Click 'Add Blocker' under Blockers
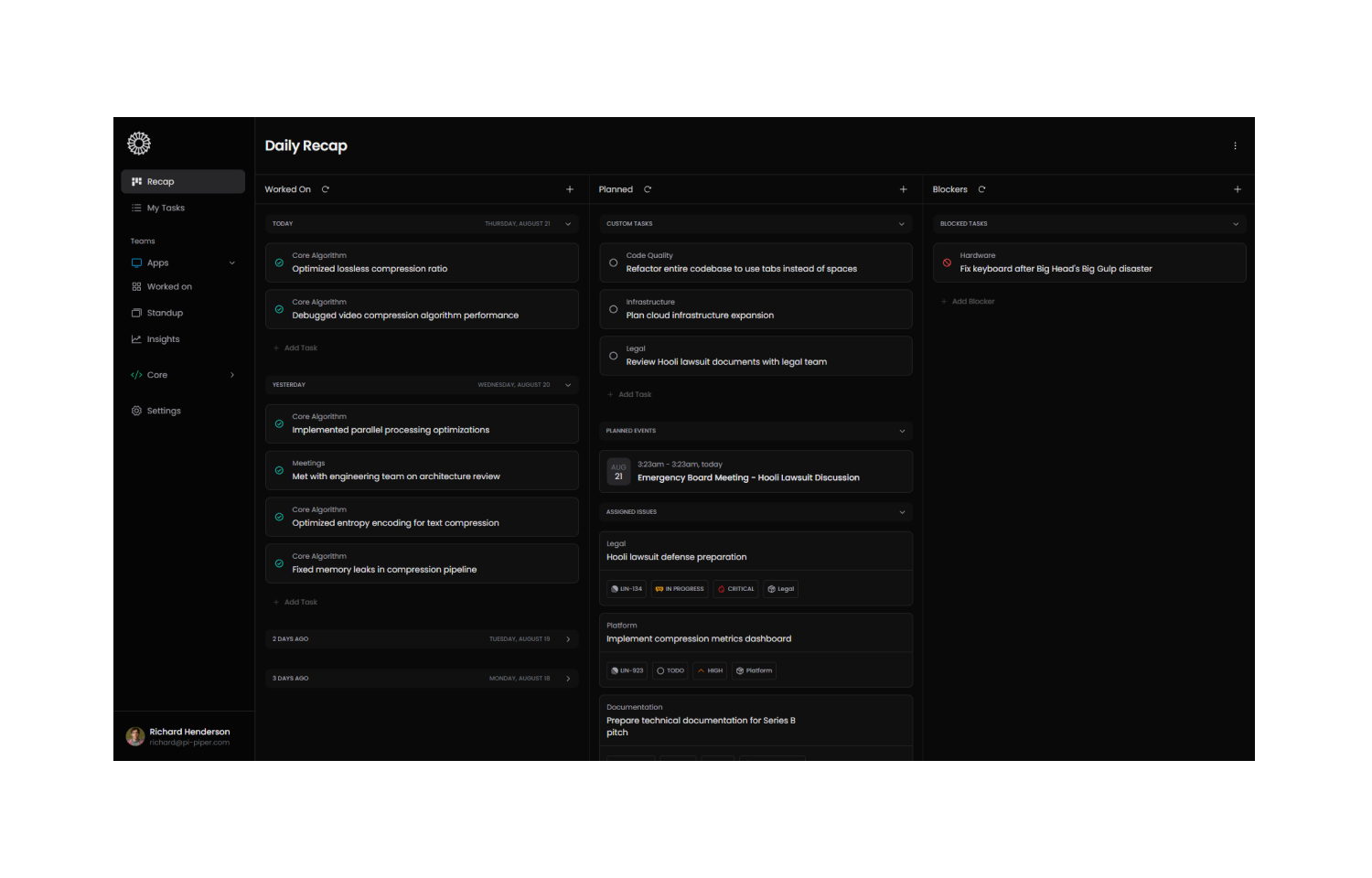 tap(968, 300)
